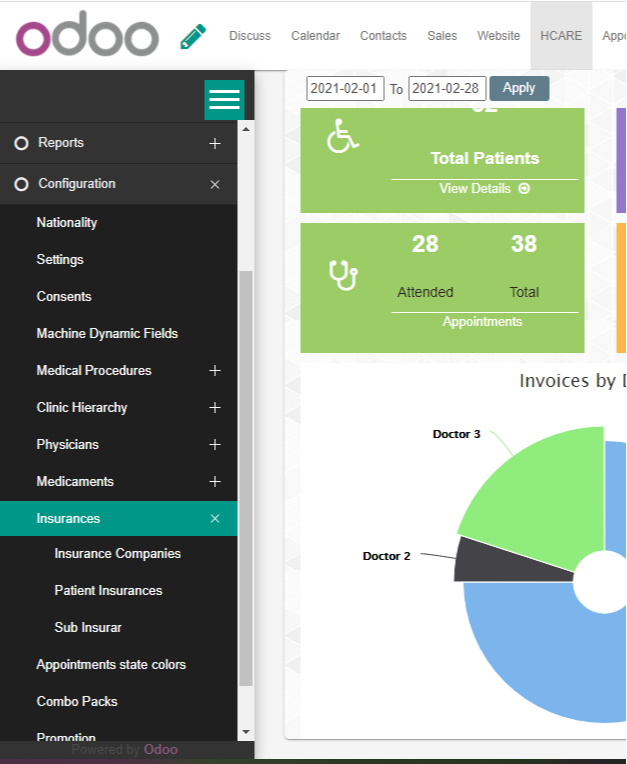
Task: Click the Odoo logo
Action: click(87, 36)
